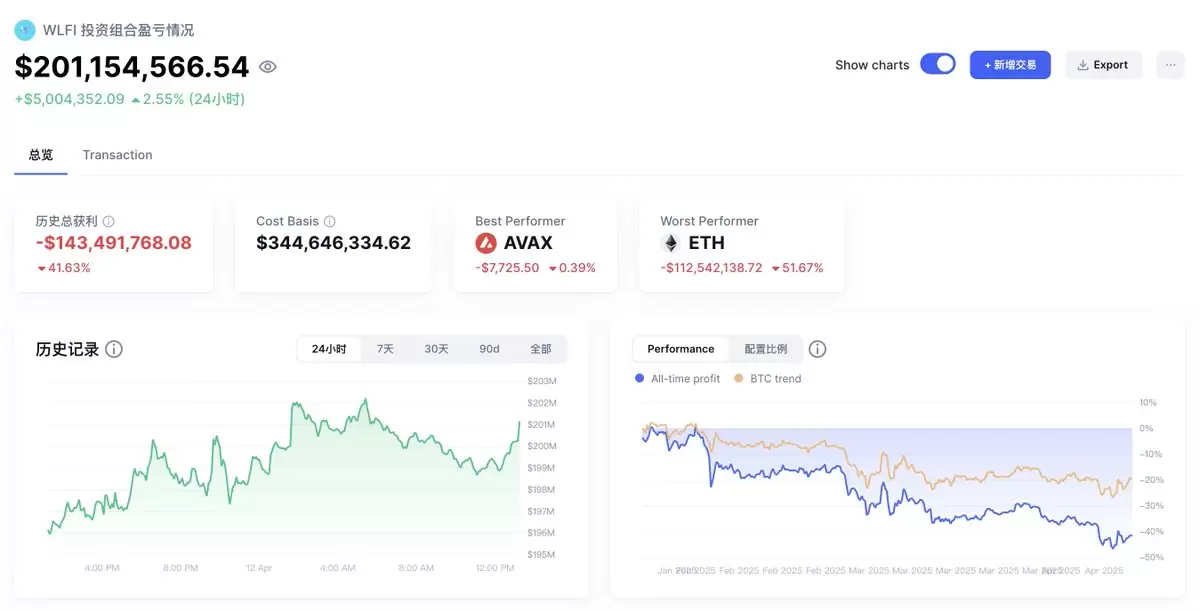This screenshot has width=1200, height=611.
Task: Select the 全部 time range
Action: [x=540, y=349]
